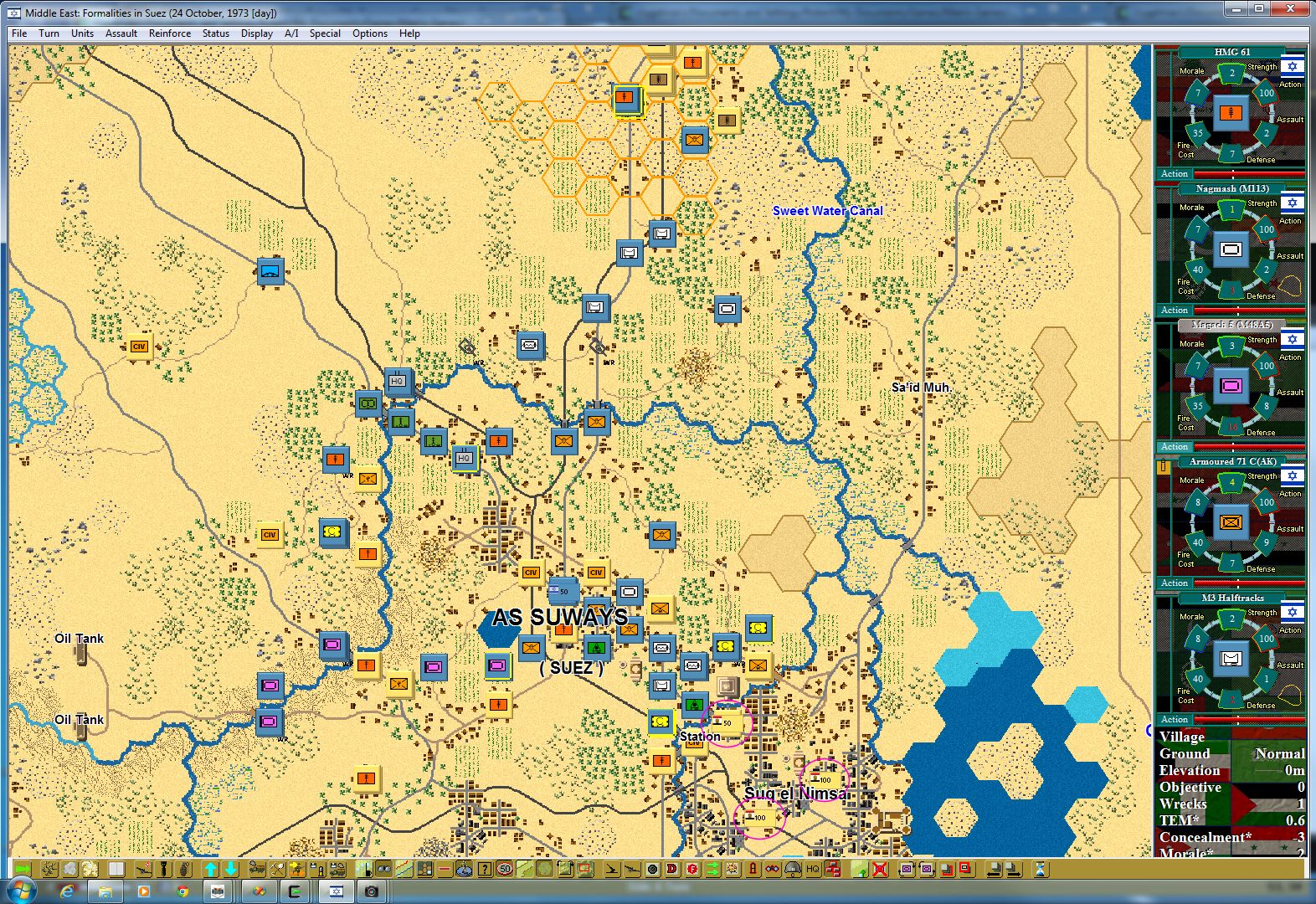Viewport: 1316px width, 904px height.
Task: Open the Options menu
Action: 370,33
